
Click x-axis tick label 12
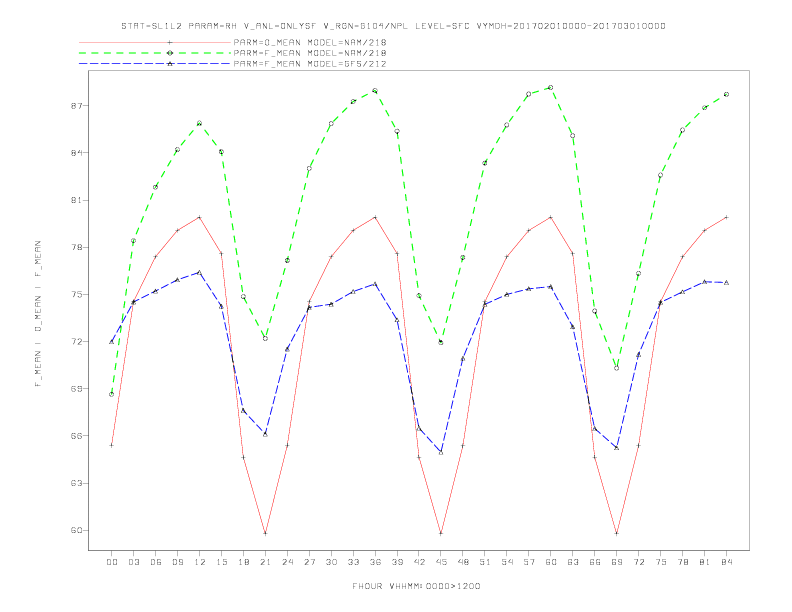coord(200,562)
